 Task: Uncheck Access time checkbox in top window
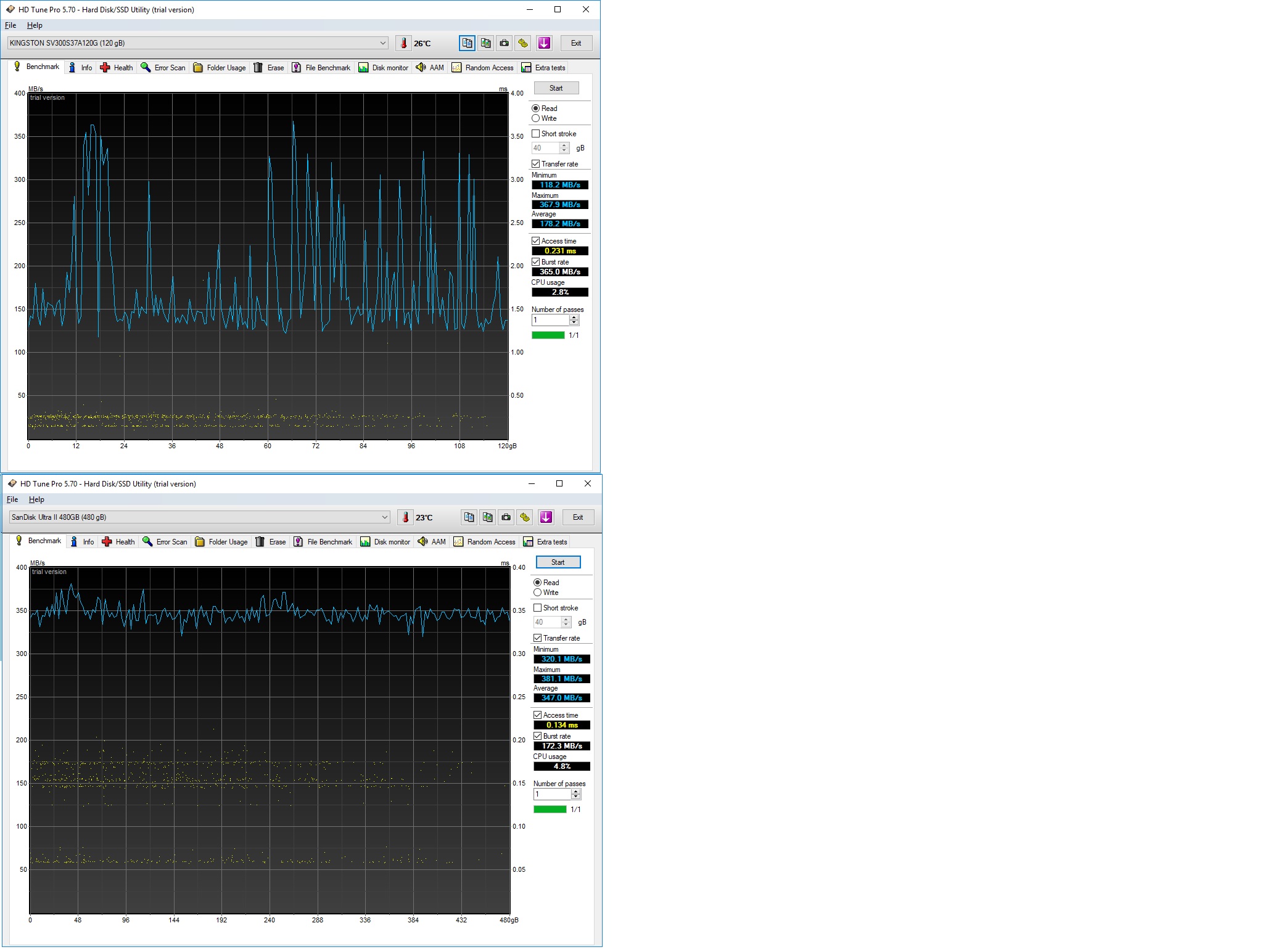click(535, 241)
